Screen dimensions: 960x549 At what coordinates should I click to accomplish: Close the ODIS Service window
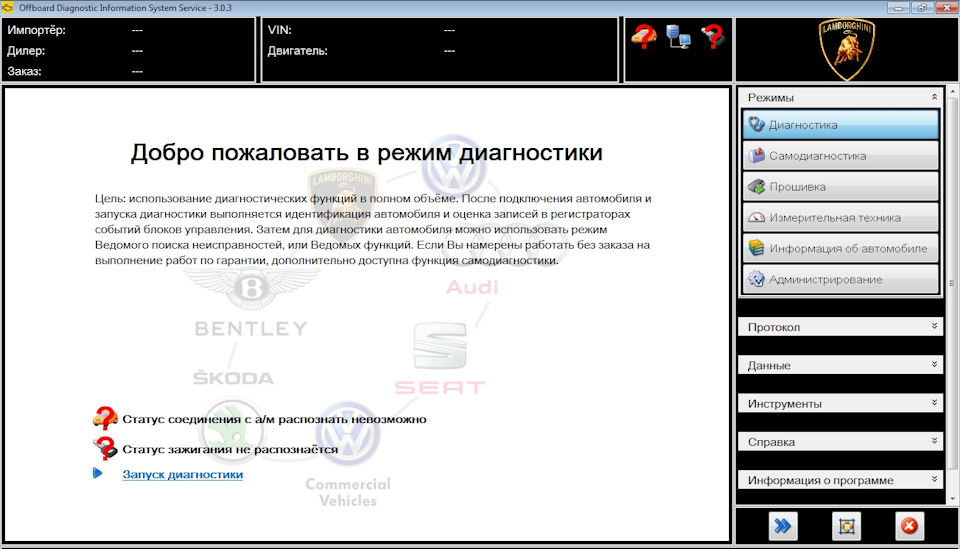point(945,8)
